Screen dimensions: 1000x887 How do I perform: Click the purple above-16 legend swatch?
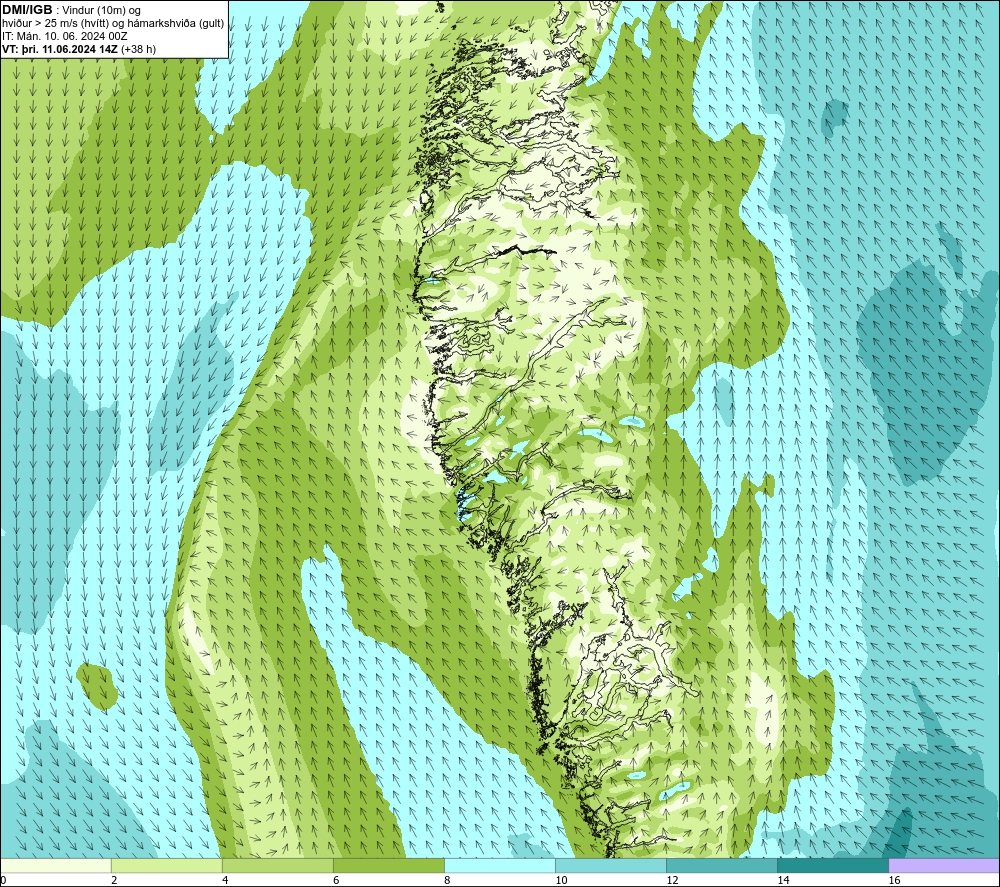pyautogui.click(x=944, y=865)
